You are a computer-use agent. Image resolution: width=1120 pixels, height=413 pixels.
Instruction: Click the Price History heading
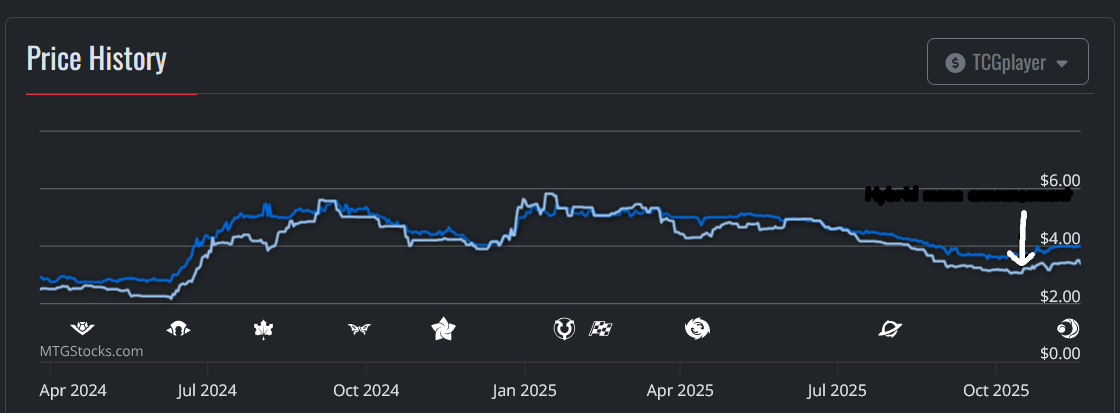(96, 59)
